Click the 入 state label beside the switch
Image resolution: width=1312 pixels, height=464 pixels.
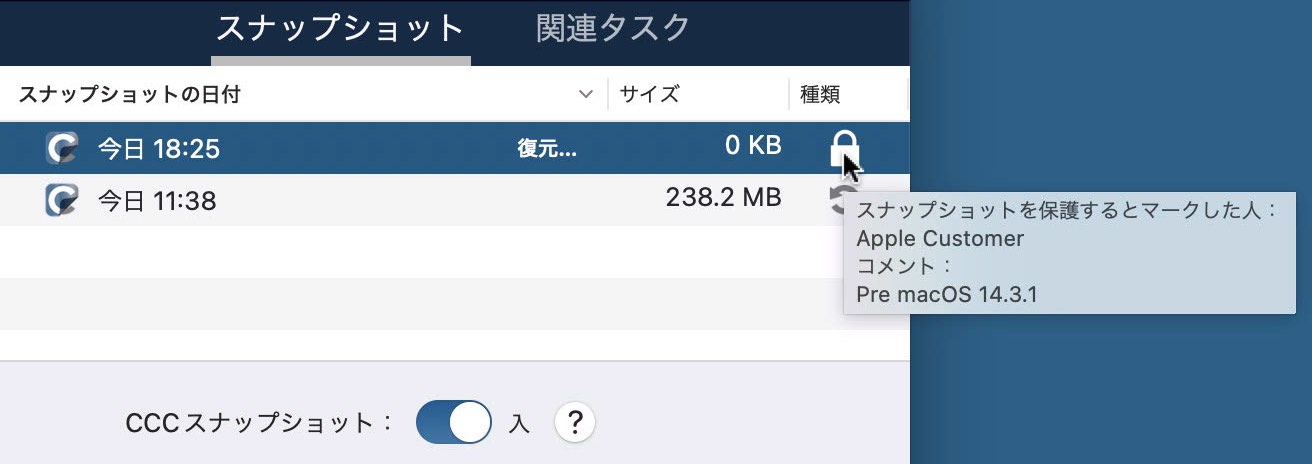pyautogui.click(x=518, y=423)
